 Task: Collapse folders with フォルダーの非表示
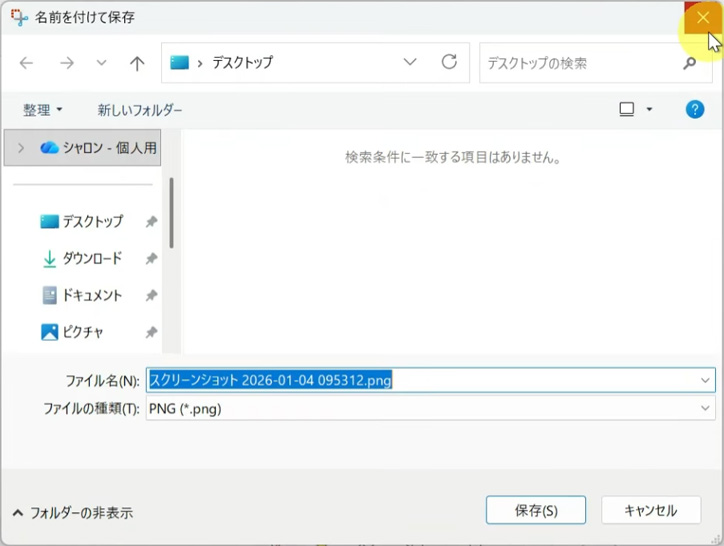point(72,512)
